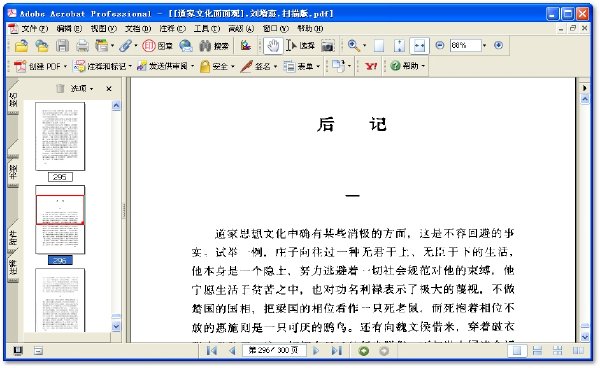Go to the previous page

click(232, 350)
